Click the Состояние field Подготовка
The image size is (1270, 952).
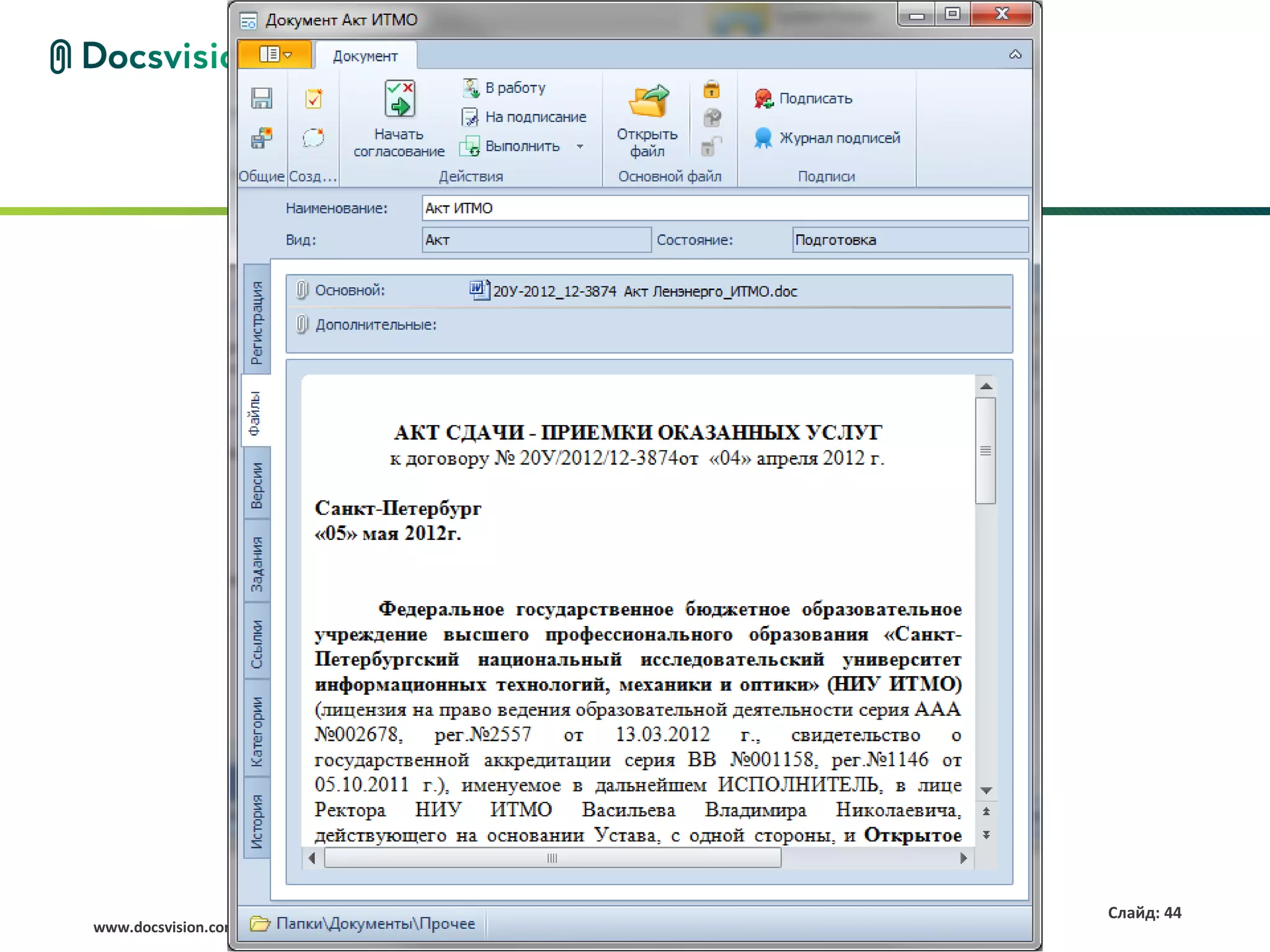pyautogui.click(x=910, y=240)
